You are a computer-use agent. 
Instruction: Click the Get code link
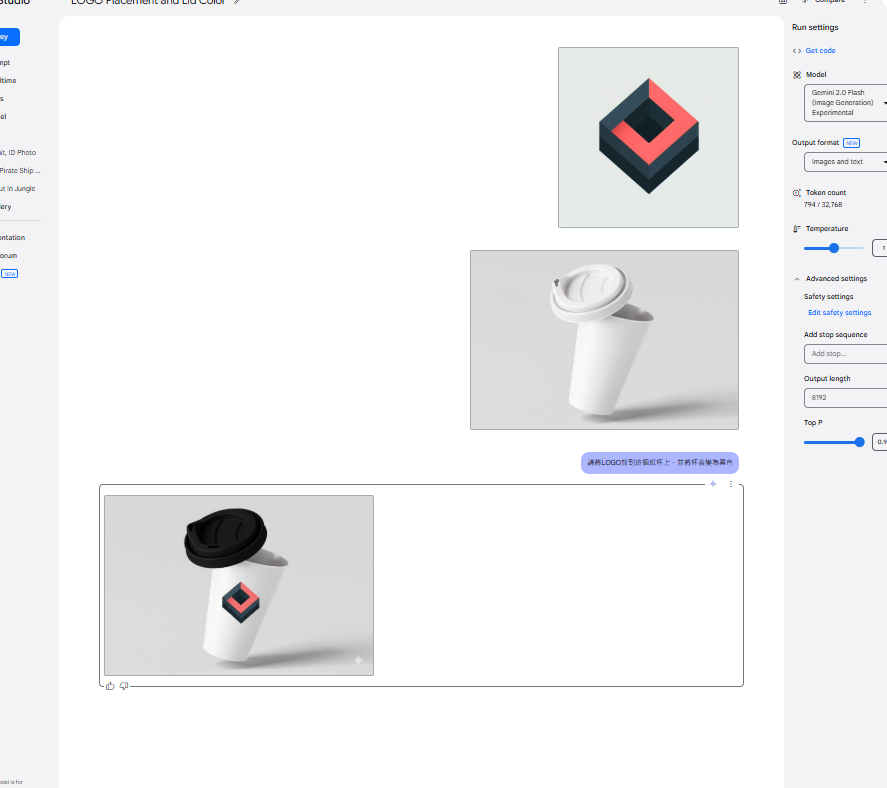pyautogui.click(x=820, y=51)
